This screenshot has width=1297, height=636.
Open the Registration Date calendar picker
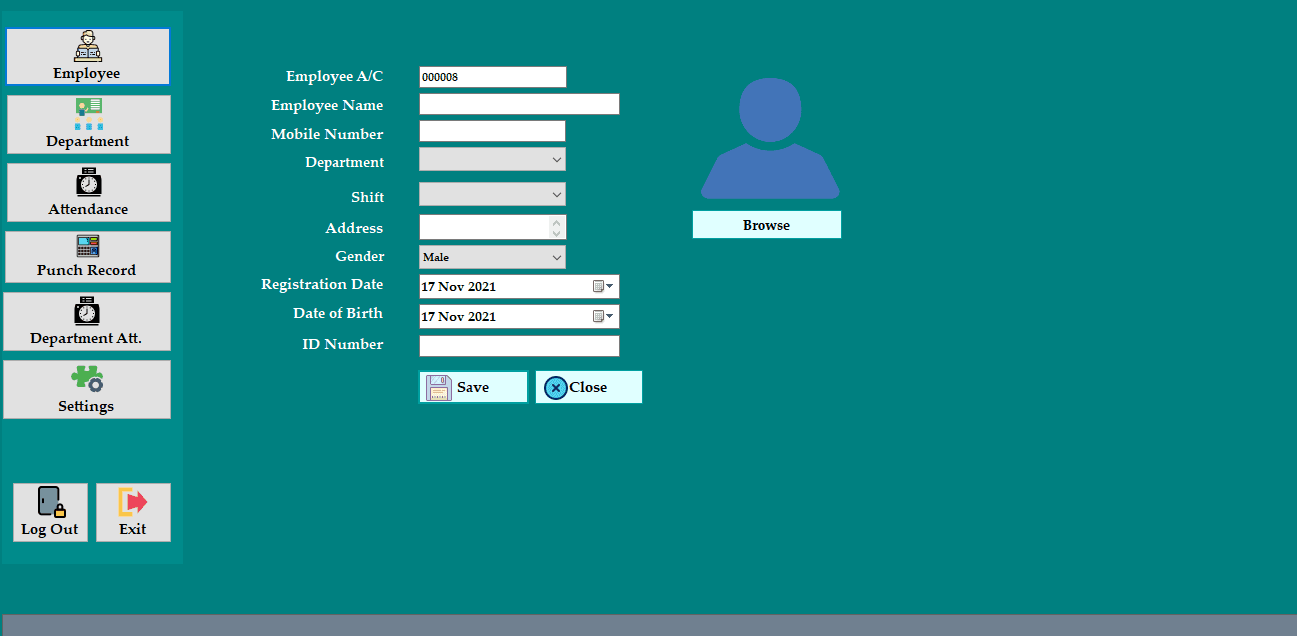[603, 287]
